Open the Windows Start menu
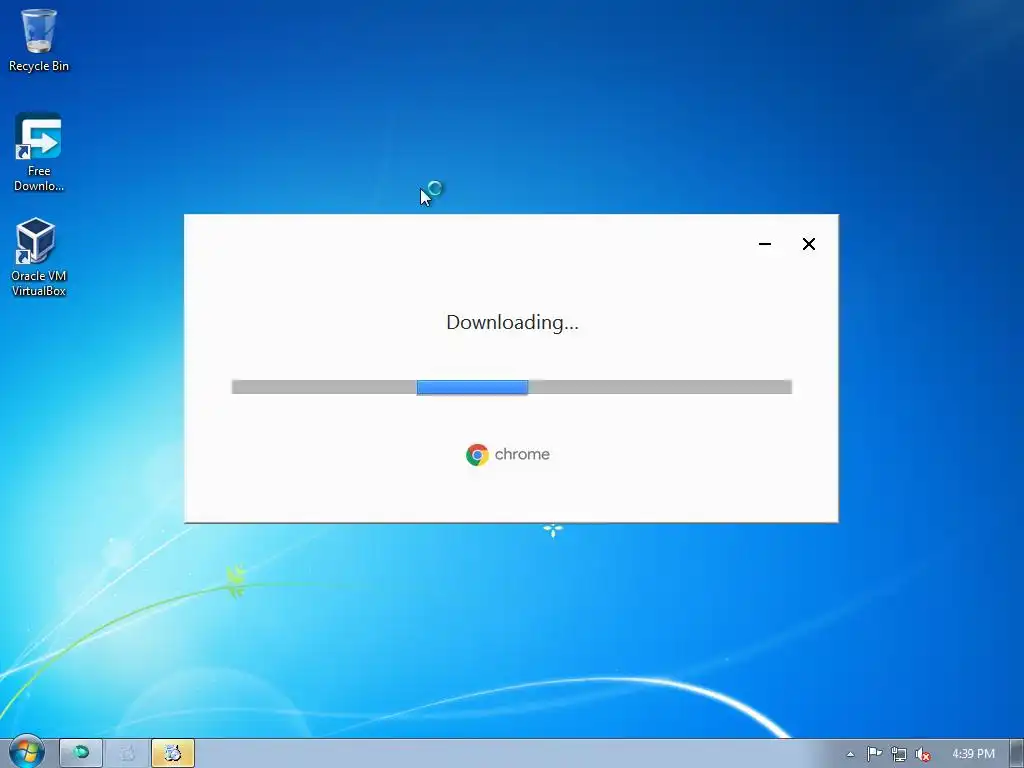This screenshot has width=1024, height=768. [26, 753]
